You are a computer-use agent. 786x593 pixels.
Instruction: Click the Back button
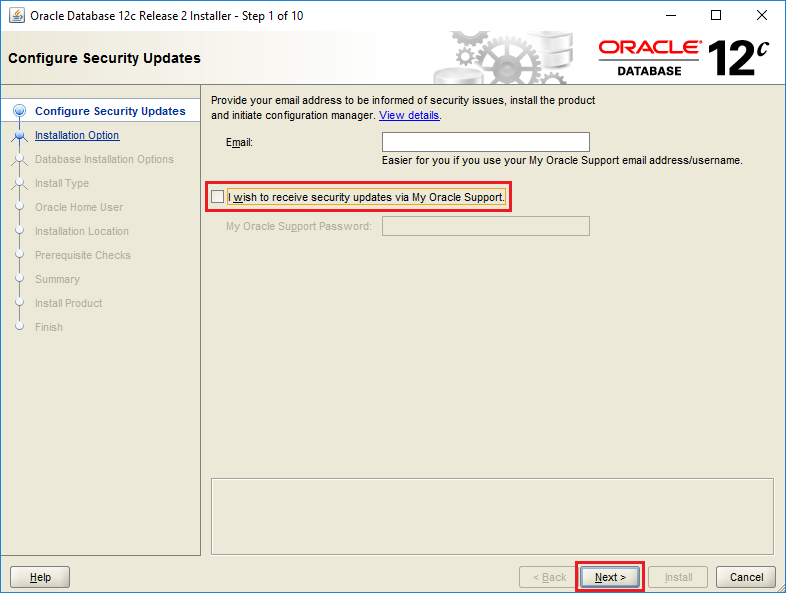point(549,577)
